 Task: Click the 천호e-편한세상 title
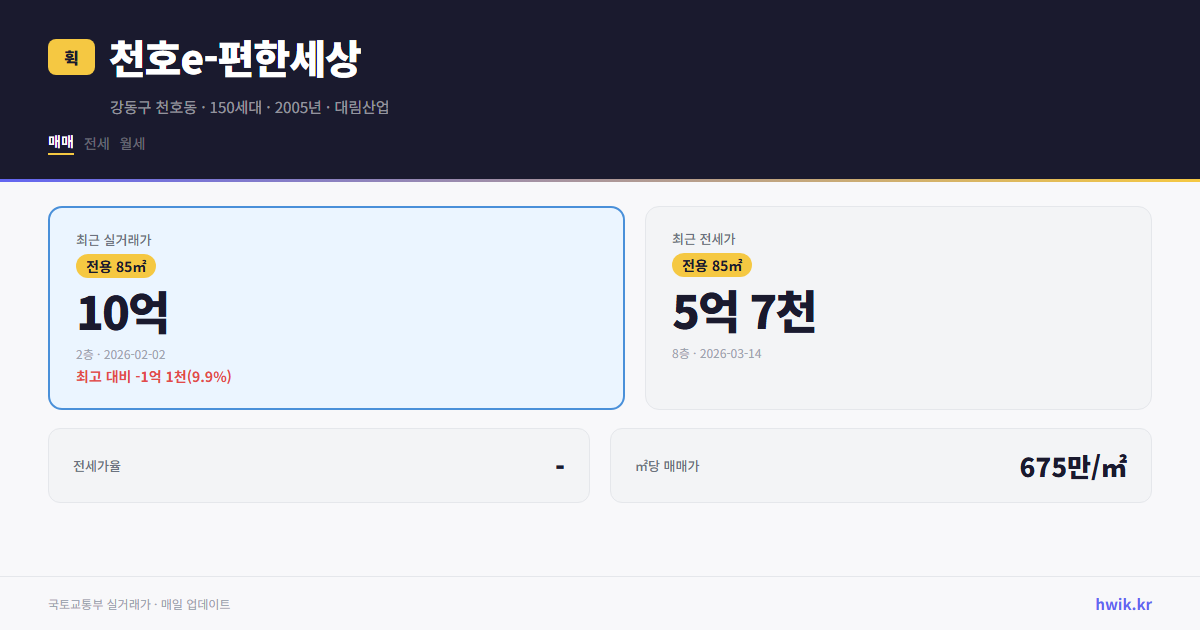[234, 59]
